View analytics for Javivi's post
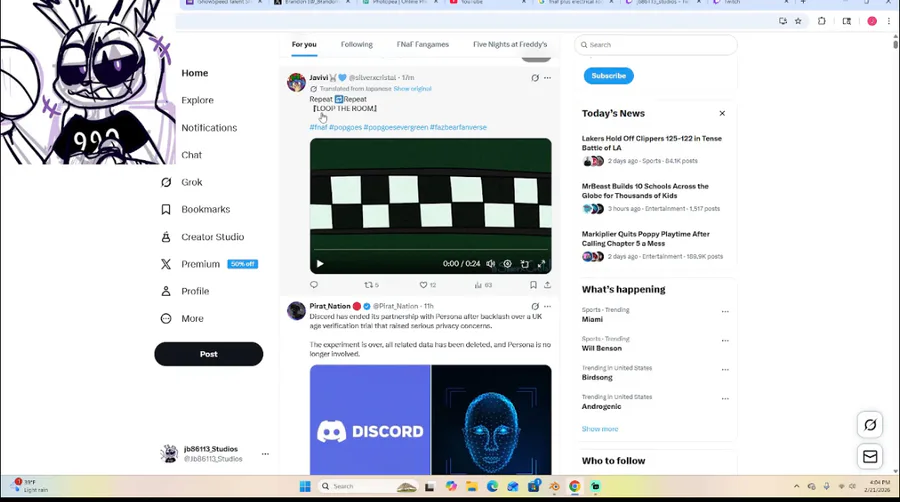900x502 pixels. 483,285
